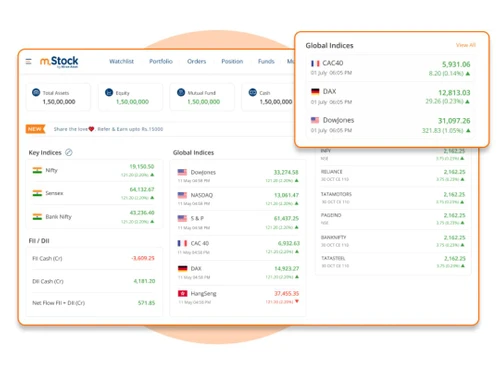Open the Watchlist tab

point(121,61)
